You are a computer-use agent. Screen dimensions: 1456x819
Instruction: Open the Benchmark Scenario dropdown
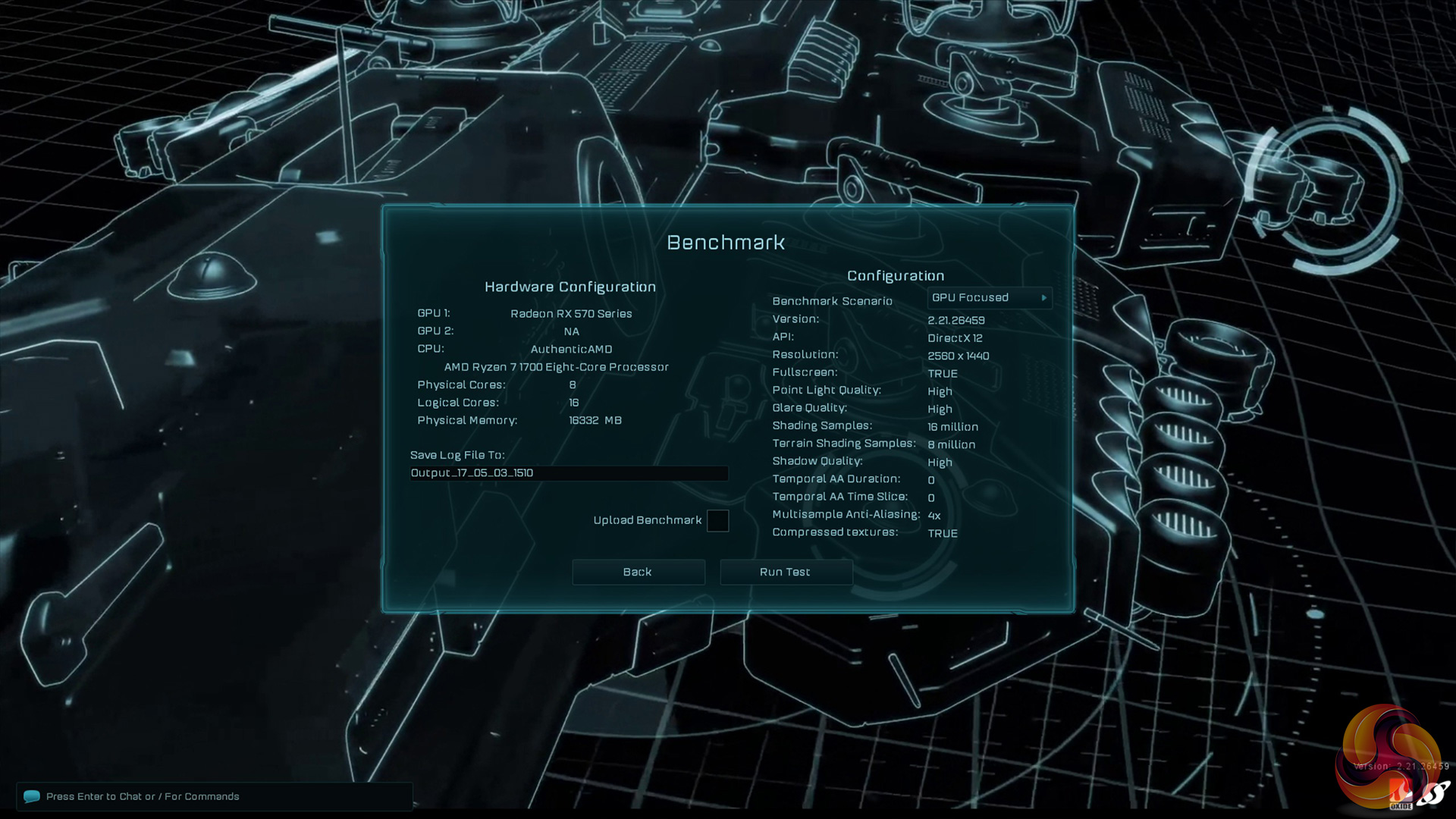tap(984, 298)
